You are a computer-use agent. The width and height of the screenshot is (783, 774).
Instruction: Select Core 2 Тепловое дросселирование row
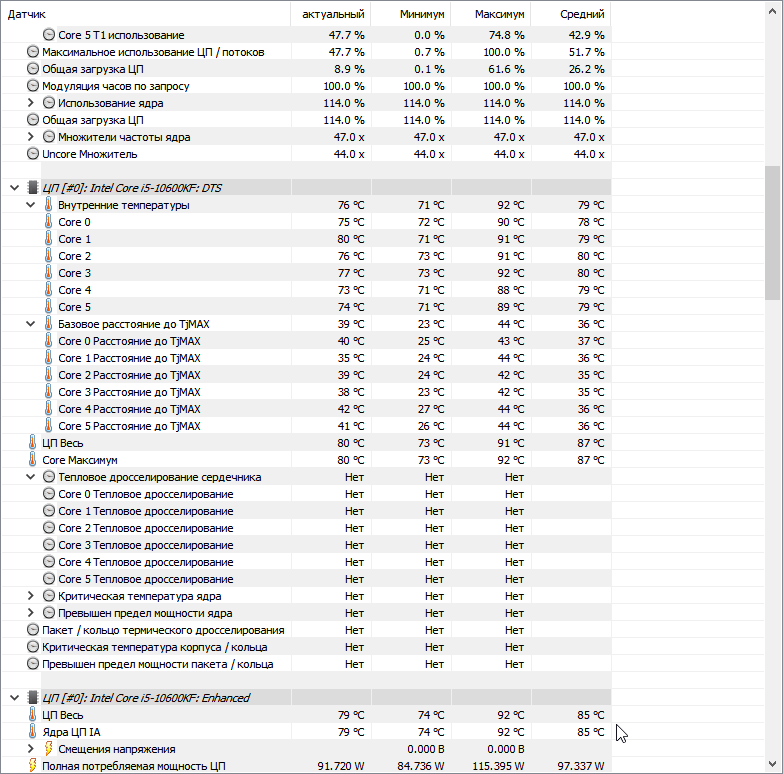306,528
